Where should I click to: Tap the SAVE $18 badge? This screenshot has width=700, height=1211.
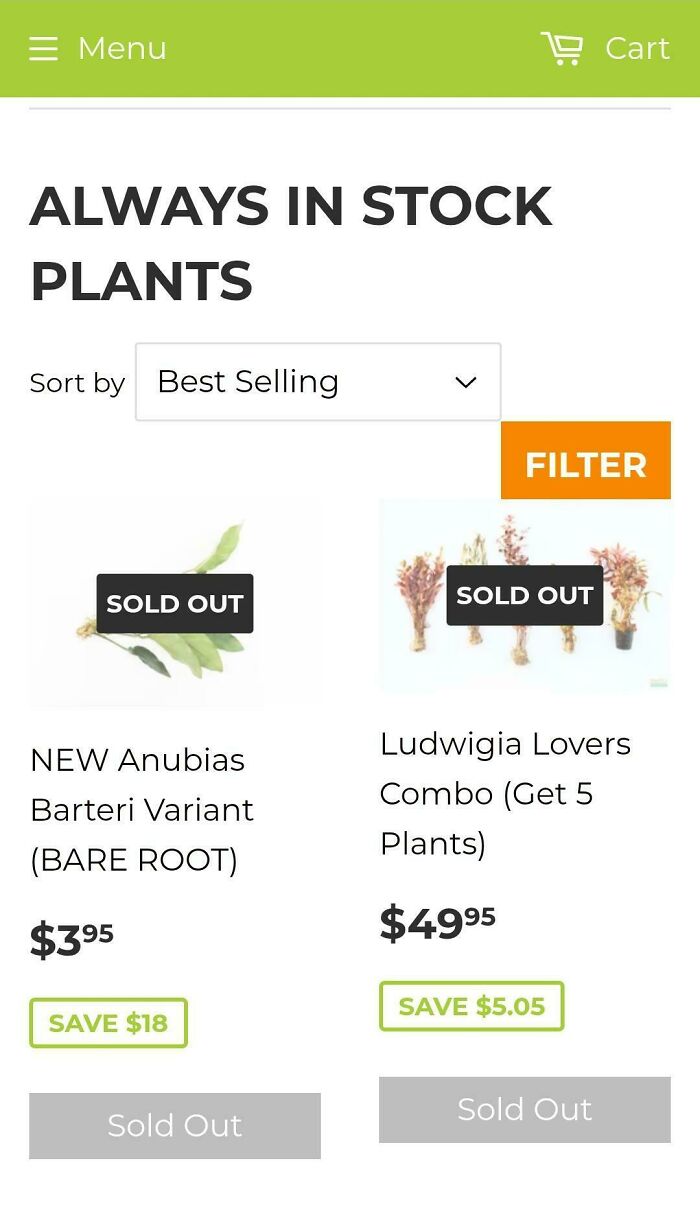(x=108, y=1022)
